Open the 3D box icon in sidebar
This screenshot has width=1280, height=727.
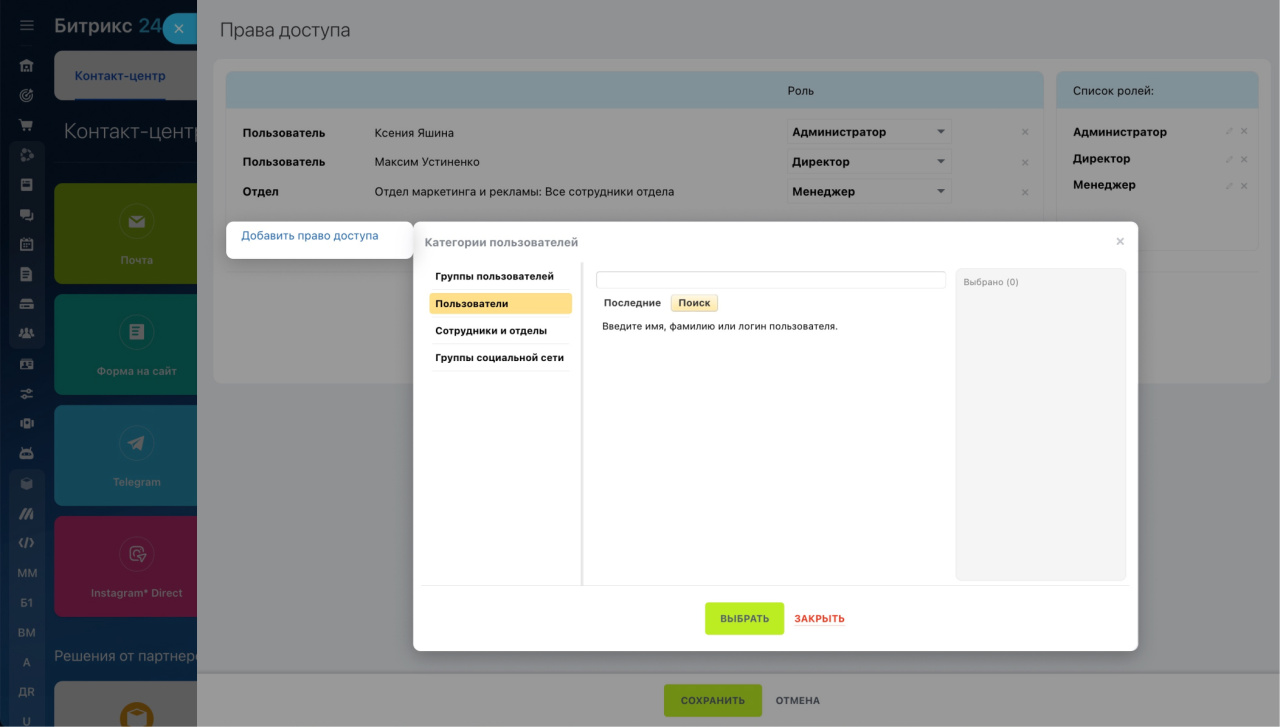[27, 483]
